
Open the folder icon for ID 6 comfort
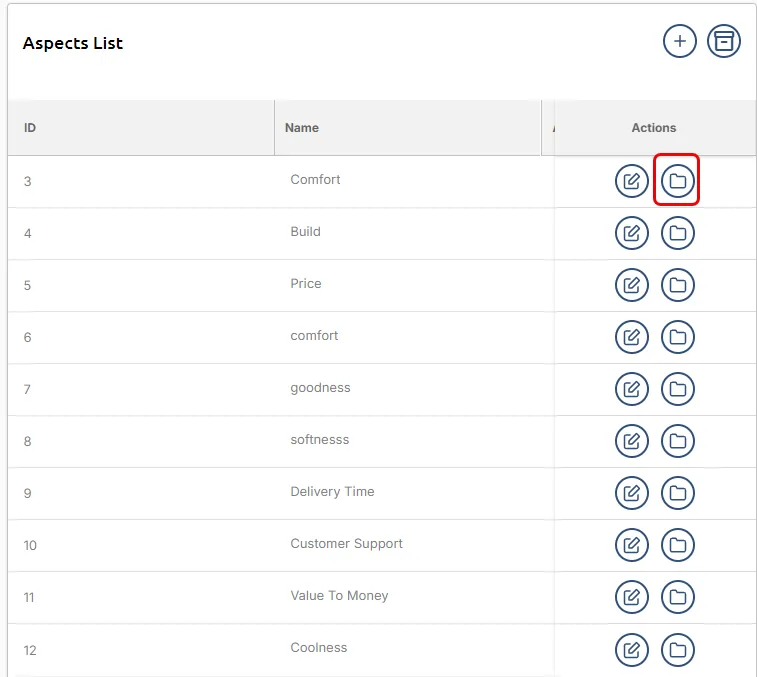click(677, 337)
